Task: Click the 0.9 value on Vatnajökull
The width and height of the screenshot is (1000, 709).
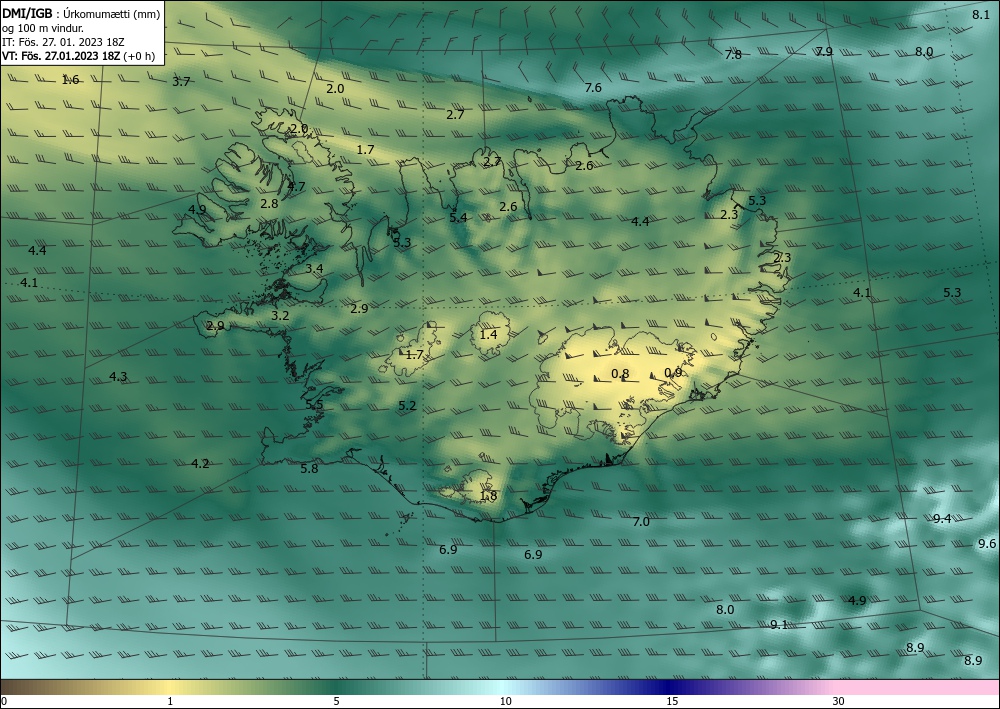Action: (673, 373)
